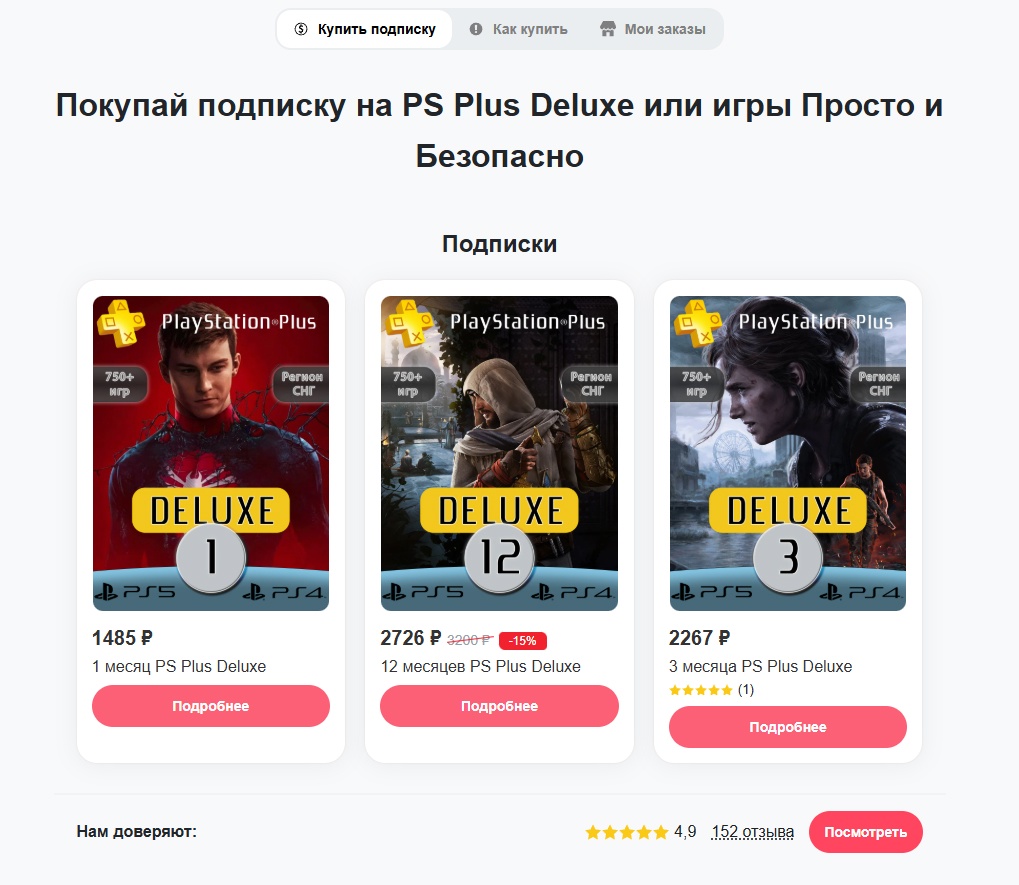Click the gold stars next to 4,9 rating
Image resolution: width=1019 pixels, height=885 pixels.
click(x=626, y=832)
